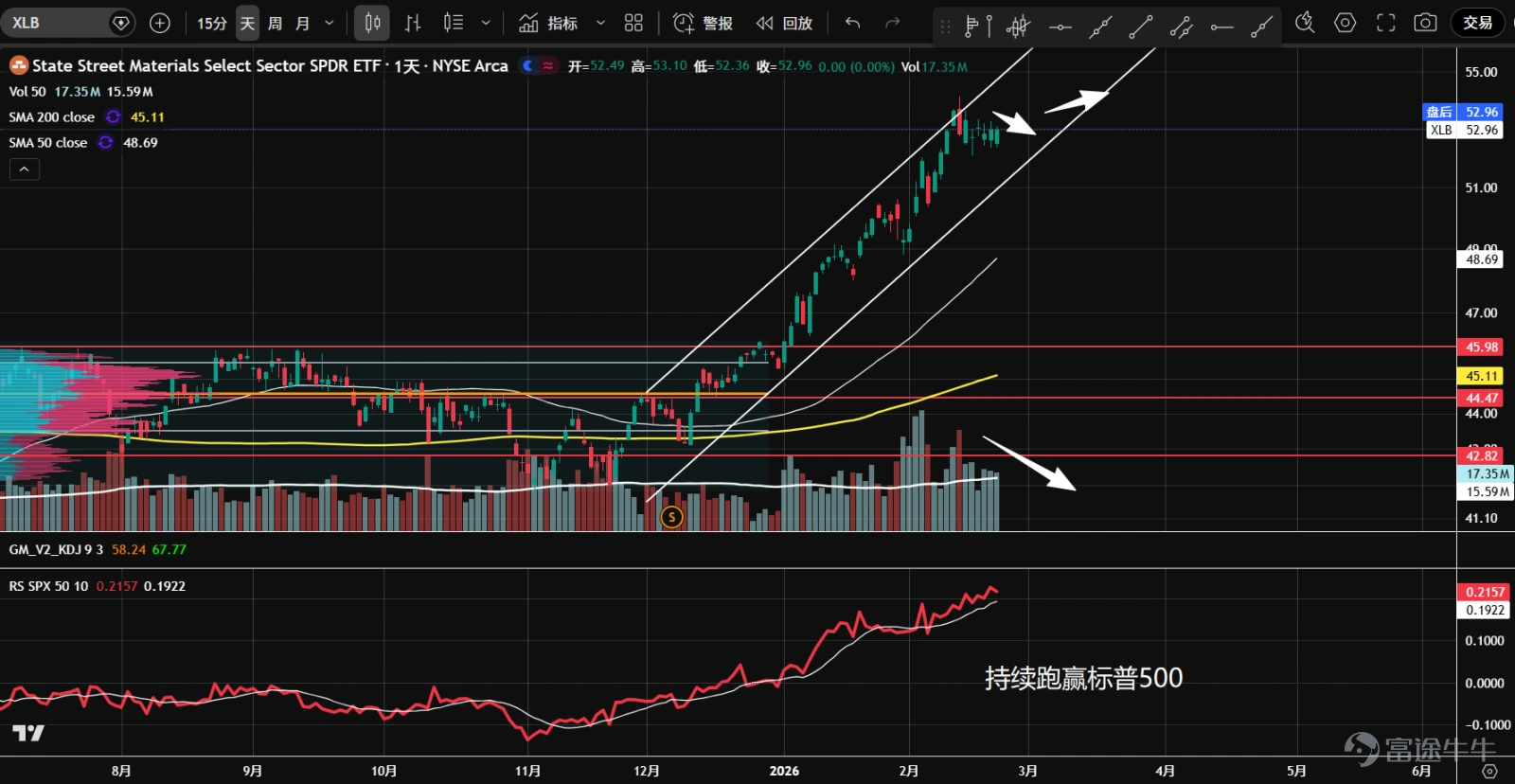Click the 44.47 red price level label
1515x784 pixels.
coord(1482,399)
